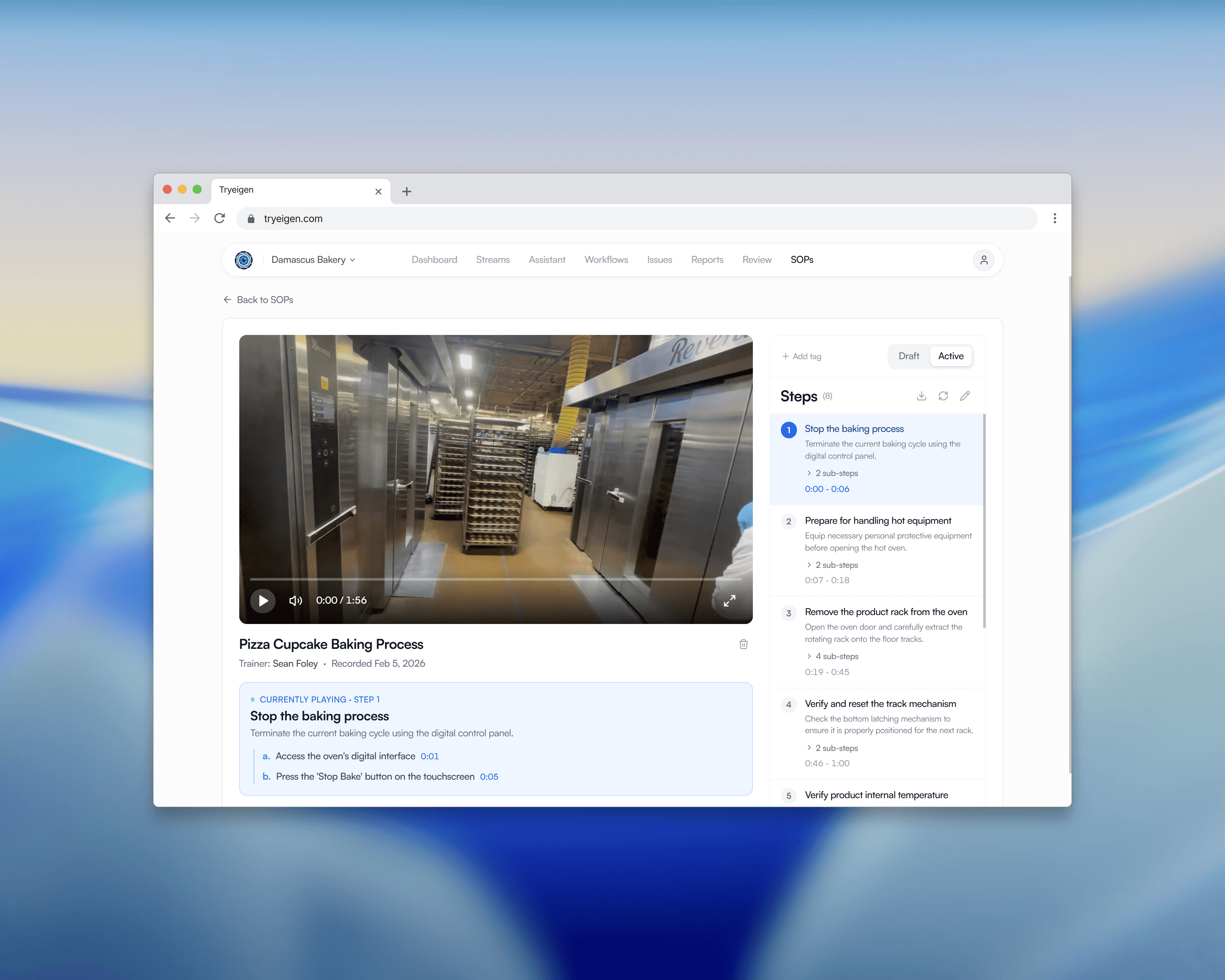This screenshot has width=1225, height=980.
Task: Add a tag to SOP
Action: [x=802, y=356]
